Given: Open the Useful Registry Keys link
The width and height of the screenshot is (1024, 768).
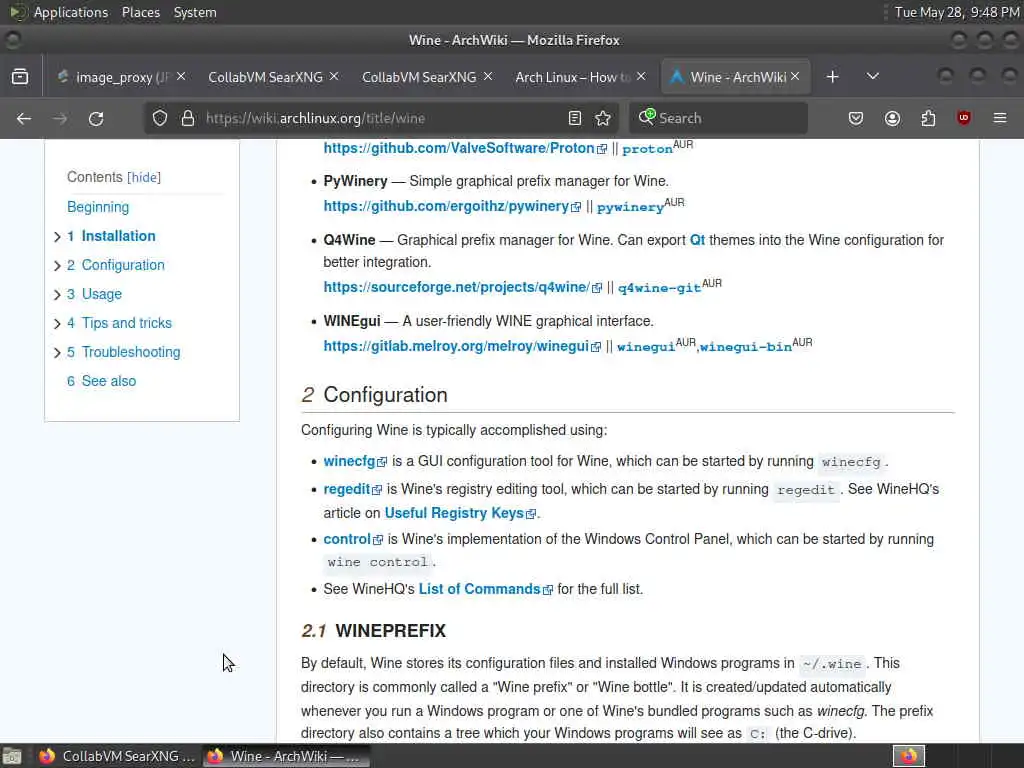Looking at the screenshot, I should point(460,513).
